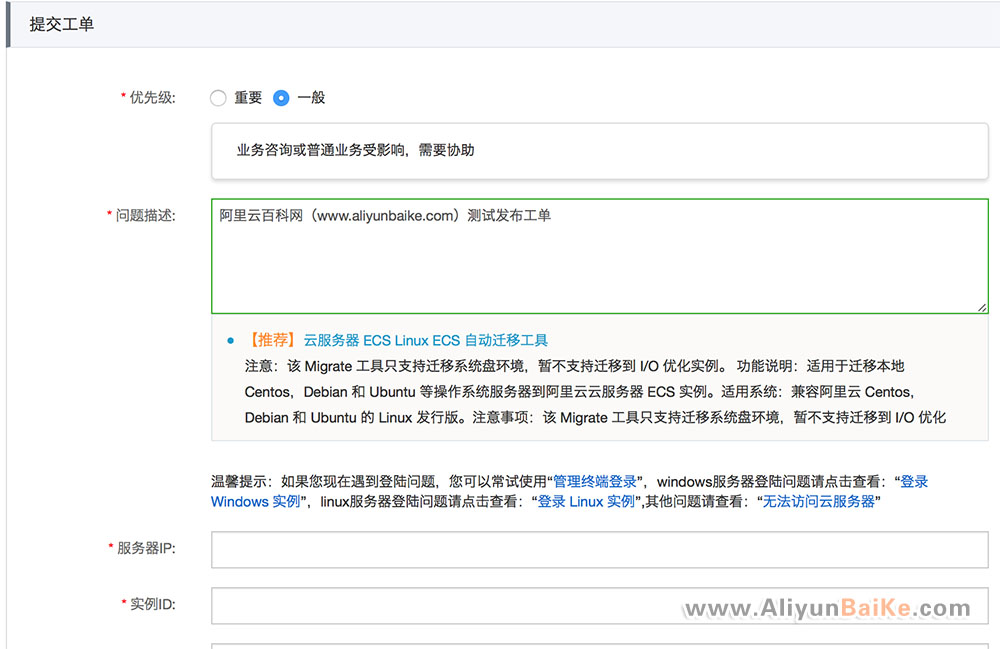Click inside the 问题描述 text area
Image resolution: width=1000 pixels, height=649 pixels.
[599, 256]
